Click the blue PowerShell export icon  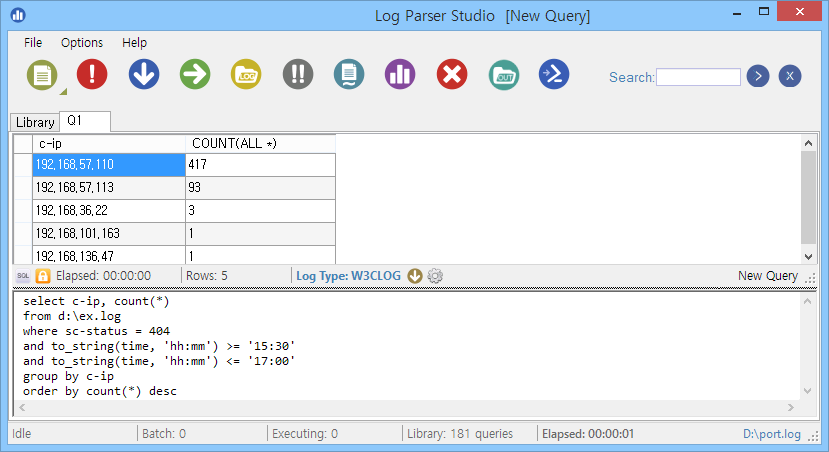(x=554, y=74)
